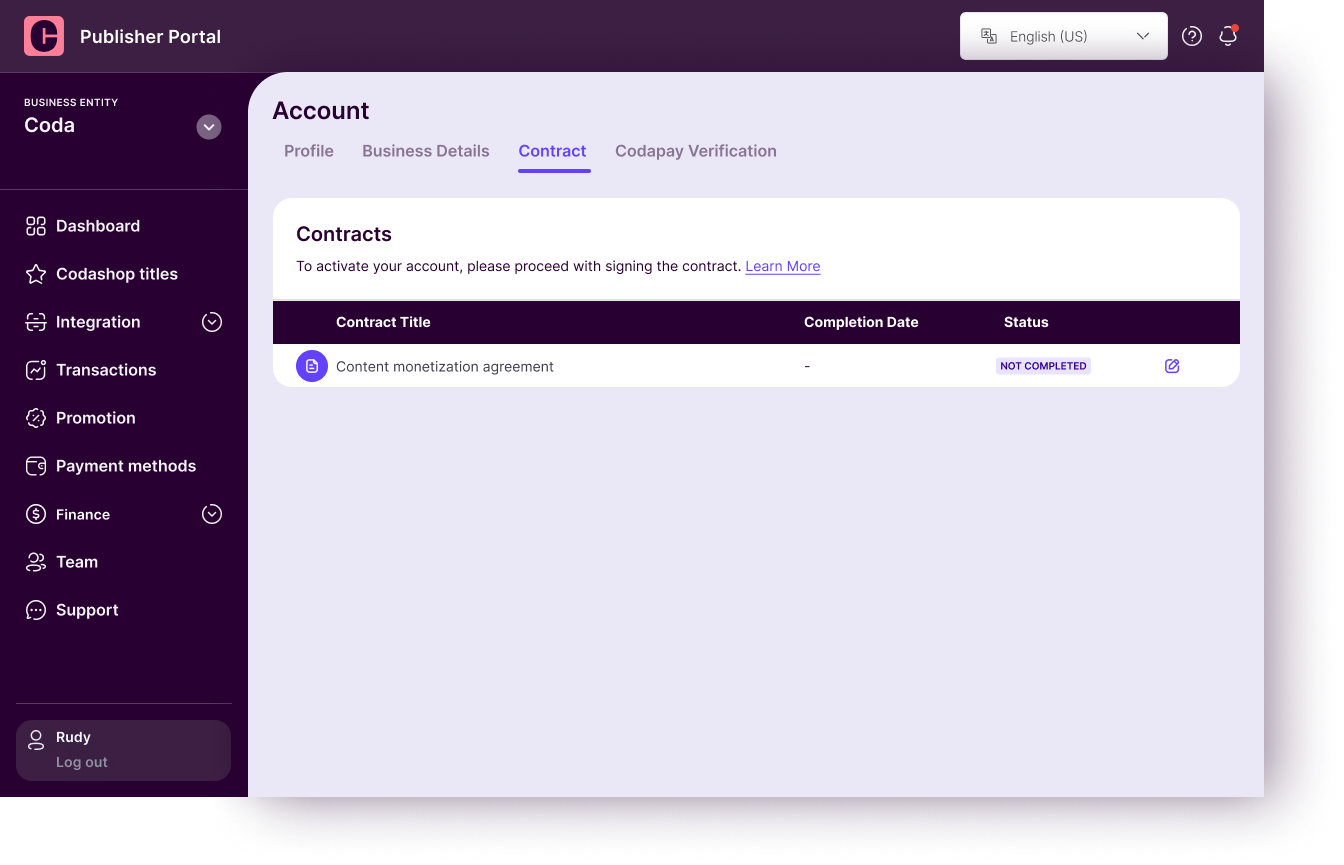Open the English (US) language dropdown

(1064, 36)
